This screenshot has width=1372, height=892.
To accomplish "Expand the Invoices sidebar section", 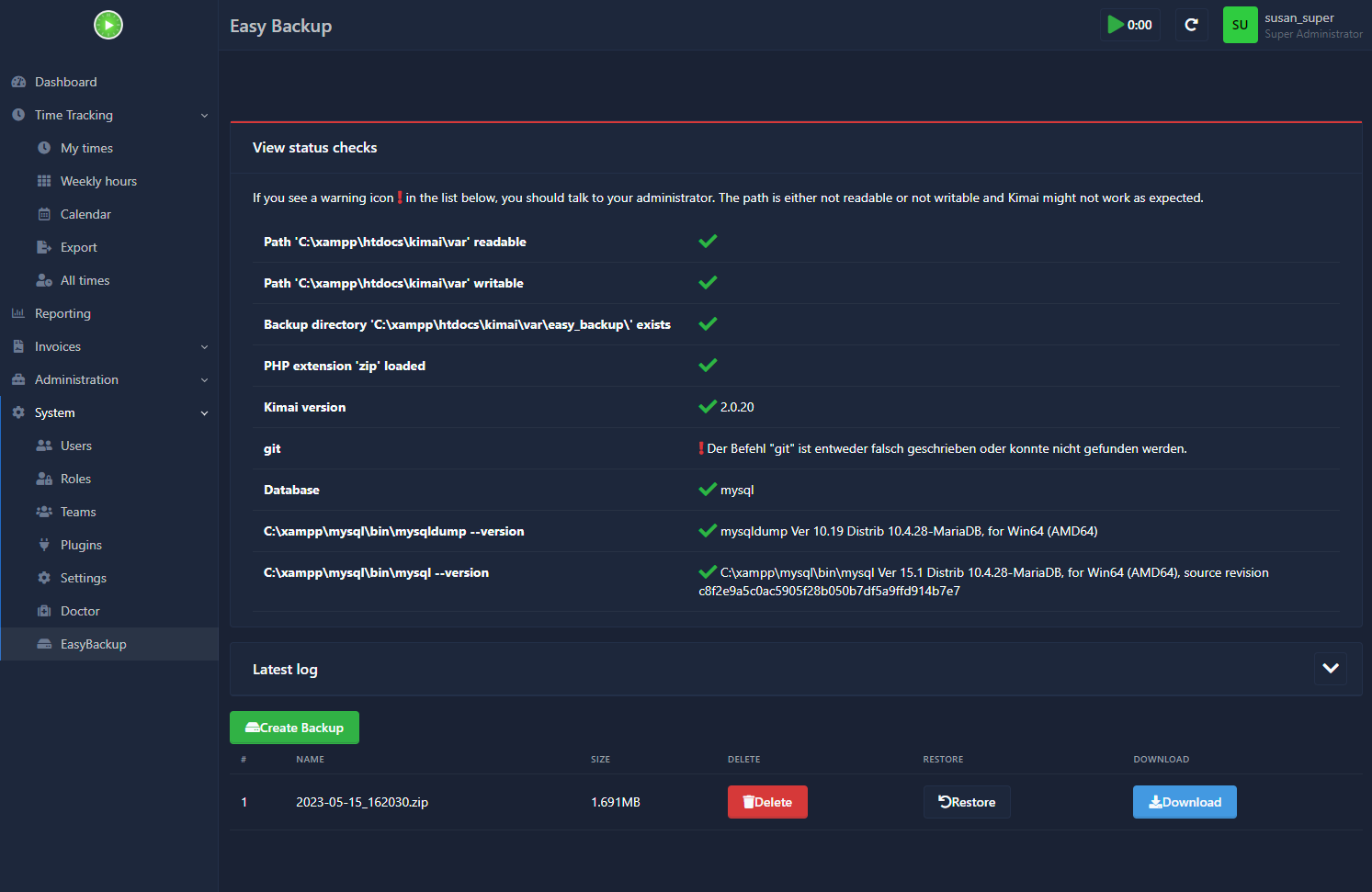I will tap(204, 347).
